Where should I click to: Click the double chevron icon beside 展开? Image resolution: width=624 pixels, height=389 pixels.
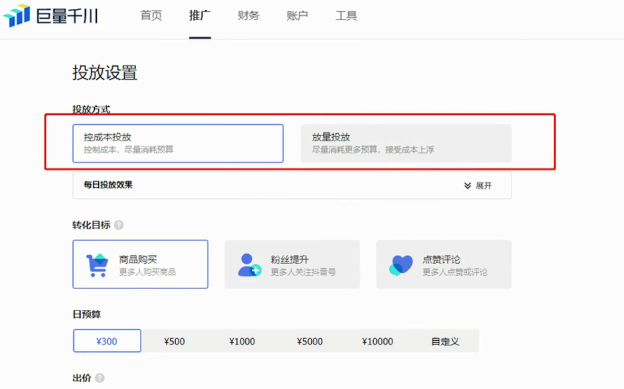468,186
